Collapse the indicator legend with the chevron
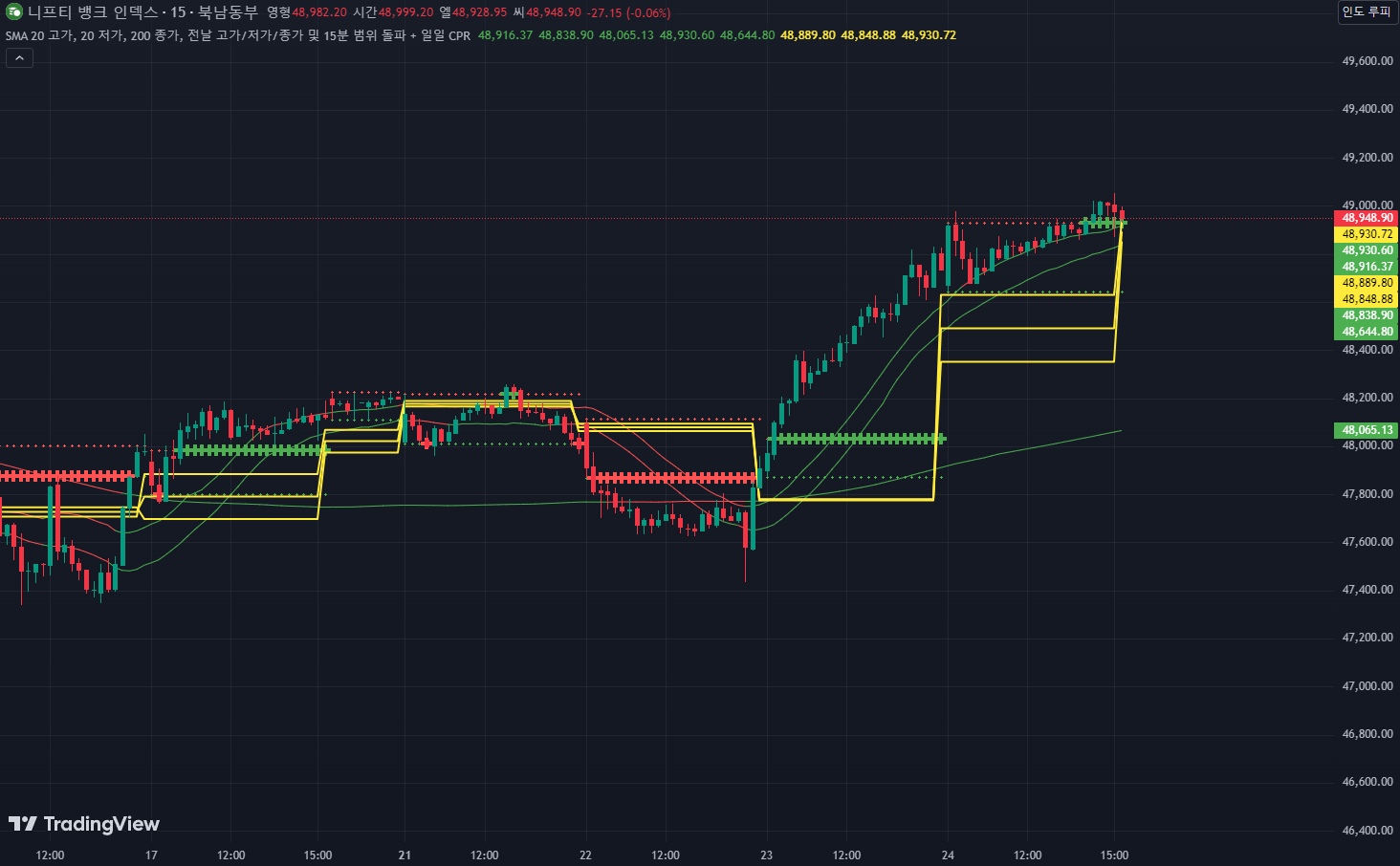This screenshot has height=866, width=1400. point(19,58)
